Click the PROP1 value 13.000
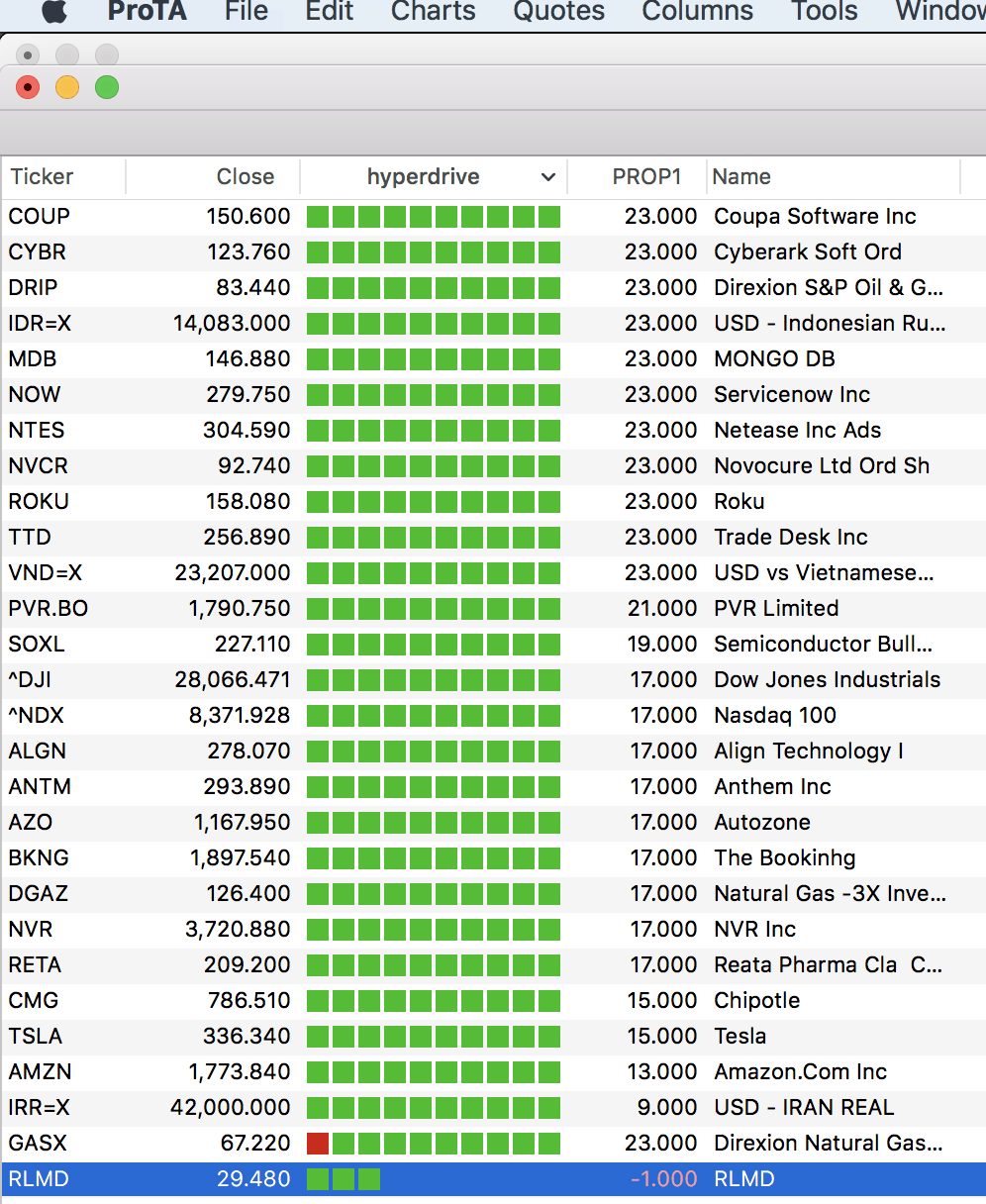986x1204 pixels. pos(662,1072)
